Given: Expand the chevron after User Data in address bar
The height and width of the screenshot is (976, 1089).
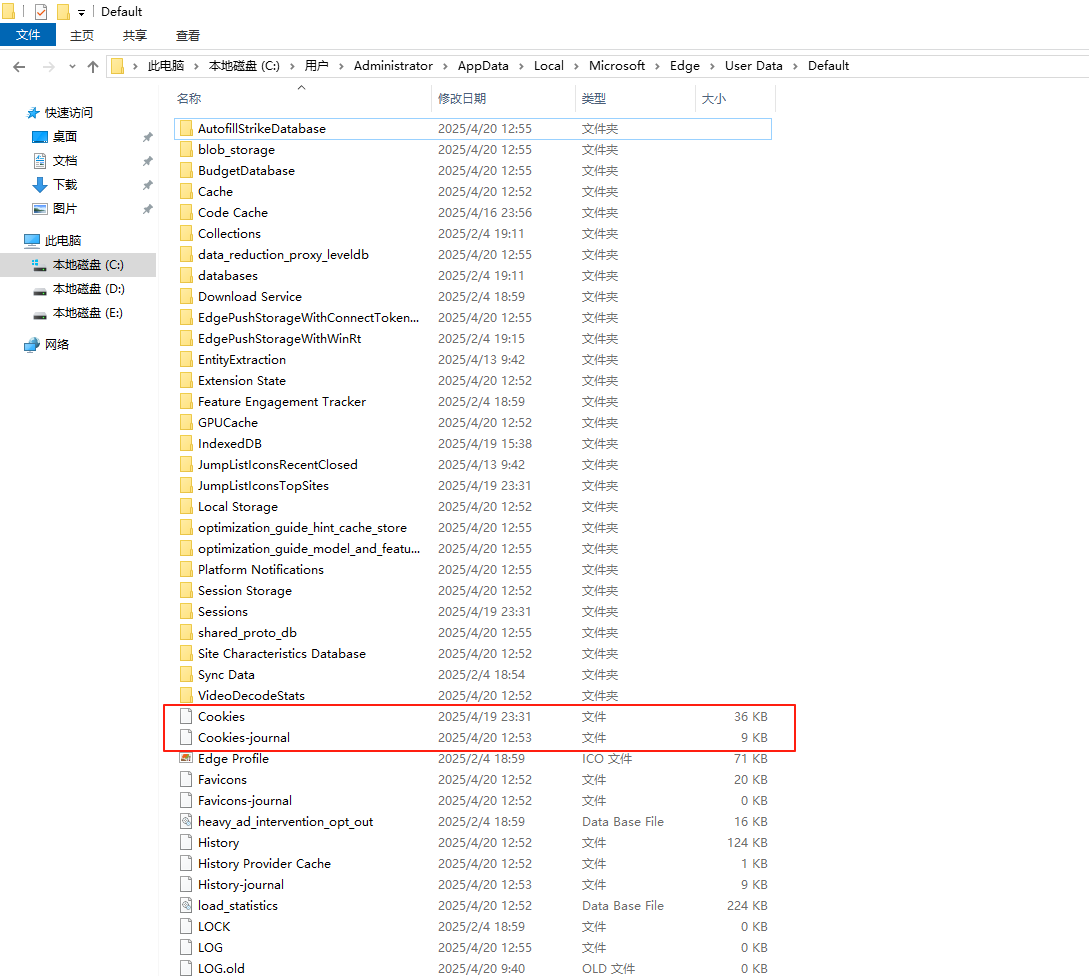Looking at the screenshot, I should 795,66.
